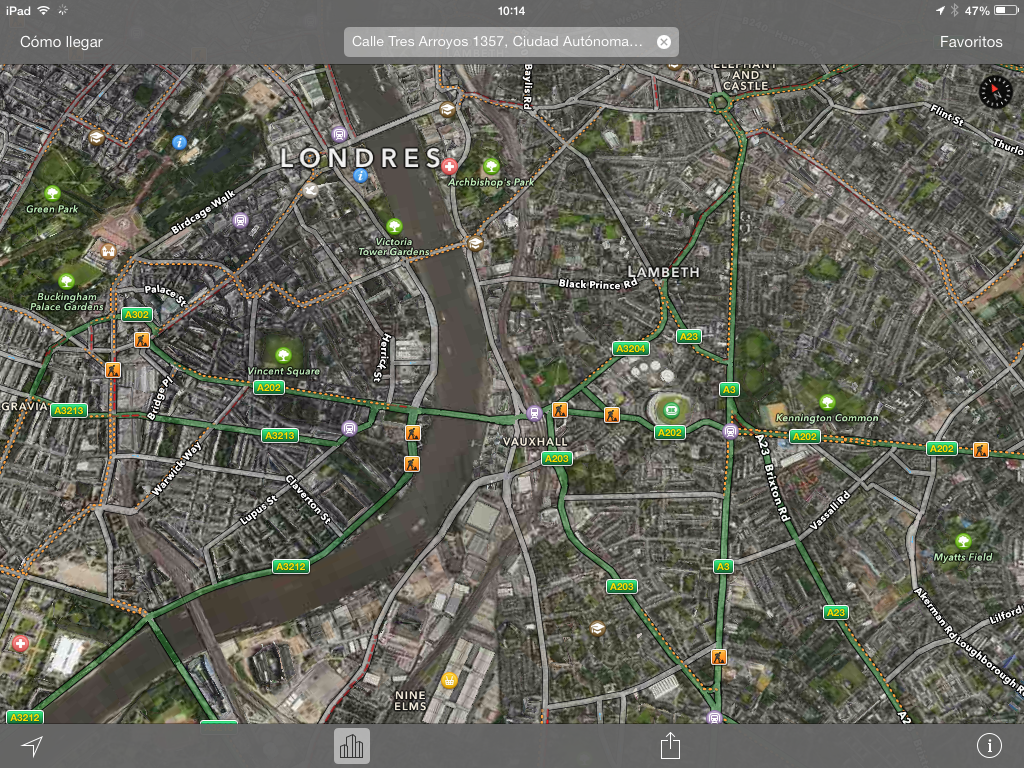Tap the Vassall Rd label
This screenshot has width=1024, height=768.
point(830,510)
